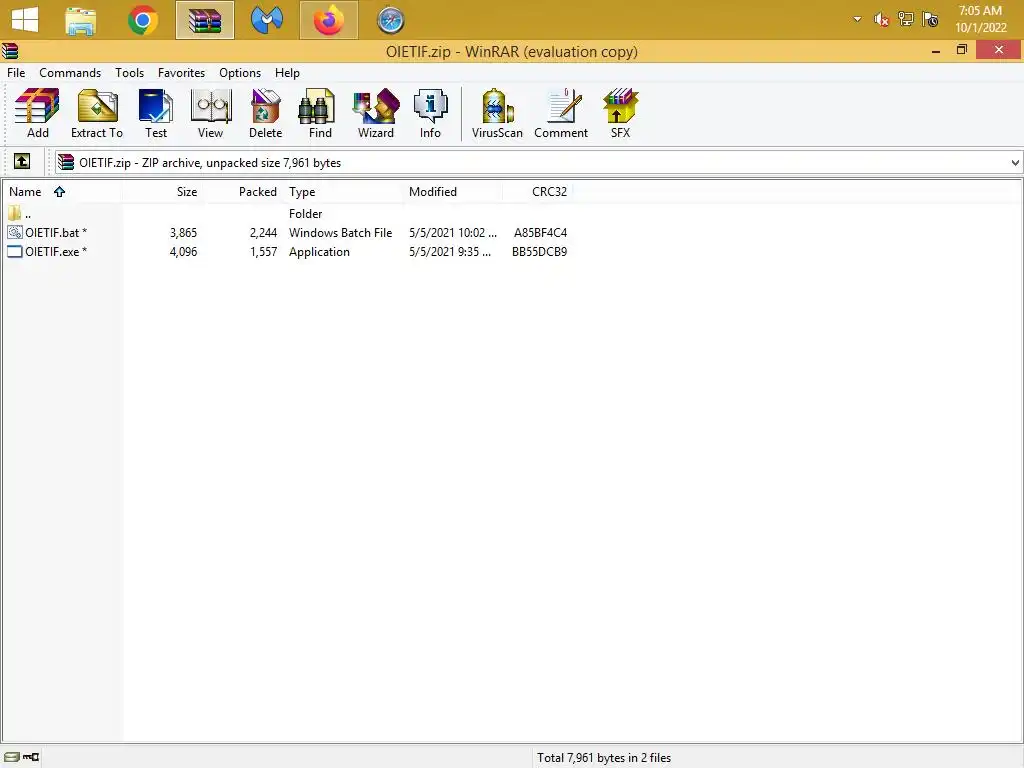The image size is (1024, 768).
Task: Select the OIETIF.bat file name
Action: coord(56,232)
